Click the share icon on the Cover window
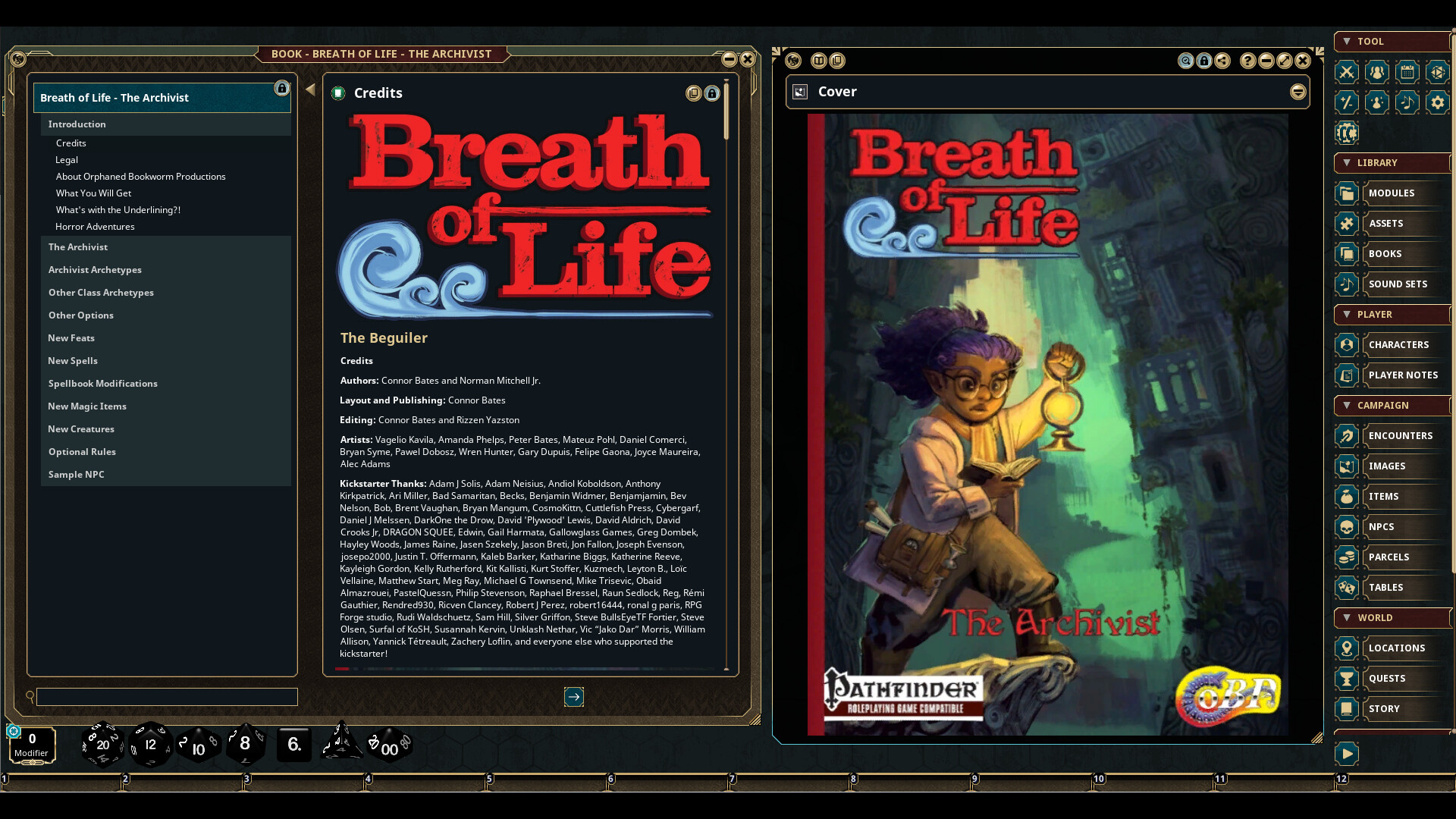Image resolution: width=1456 pixels, height=819 pixels. 1222,61
